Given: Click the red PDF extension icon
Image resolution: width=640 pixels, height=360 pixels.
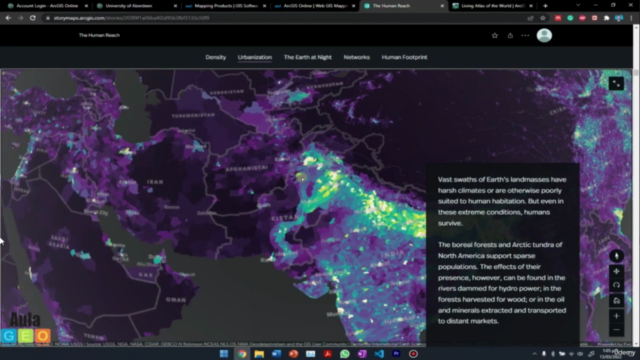Looking at the screenshot, I should (x=558, y=18).
